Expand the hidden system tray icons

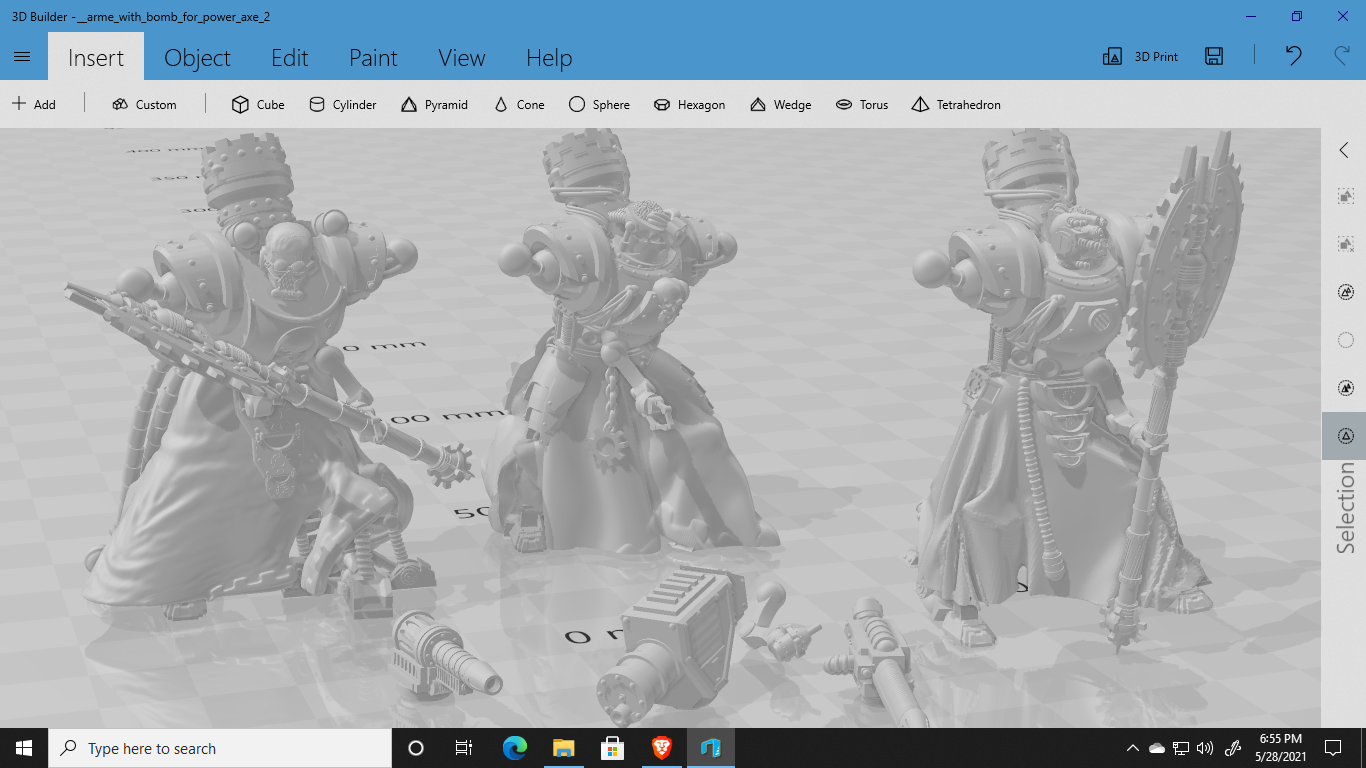pos(1133,748)
